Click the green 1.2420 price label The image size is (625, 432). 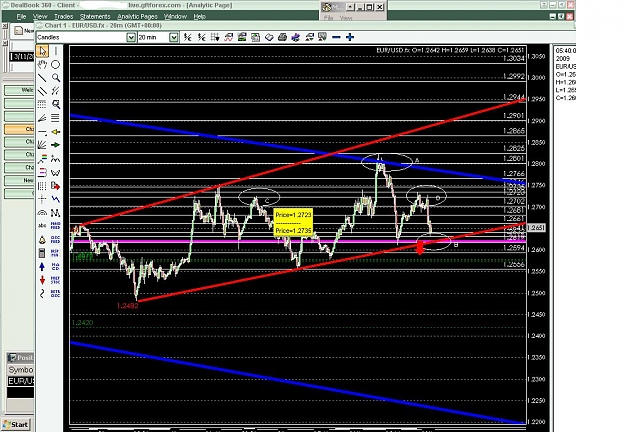tap(83, 322)
